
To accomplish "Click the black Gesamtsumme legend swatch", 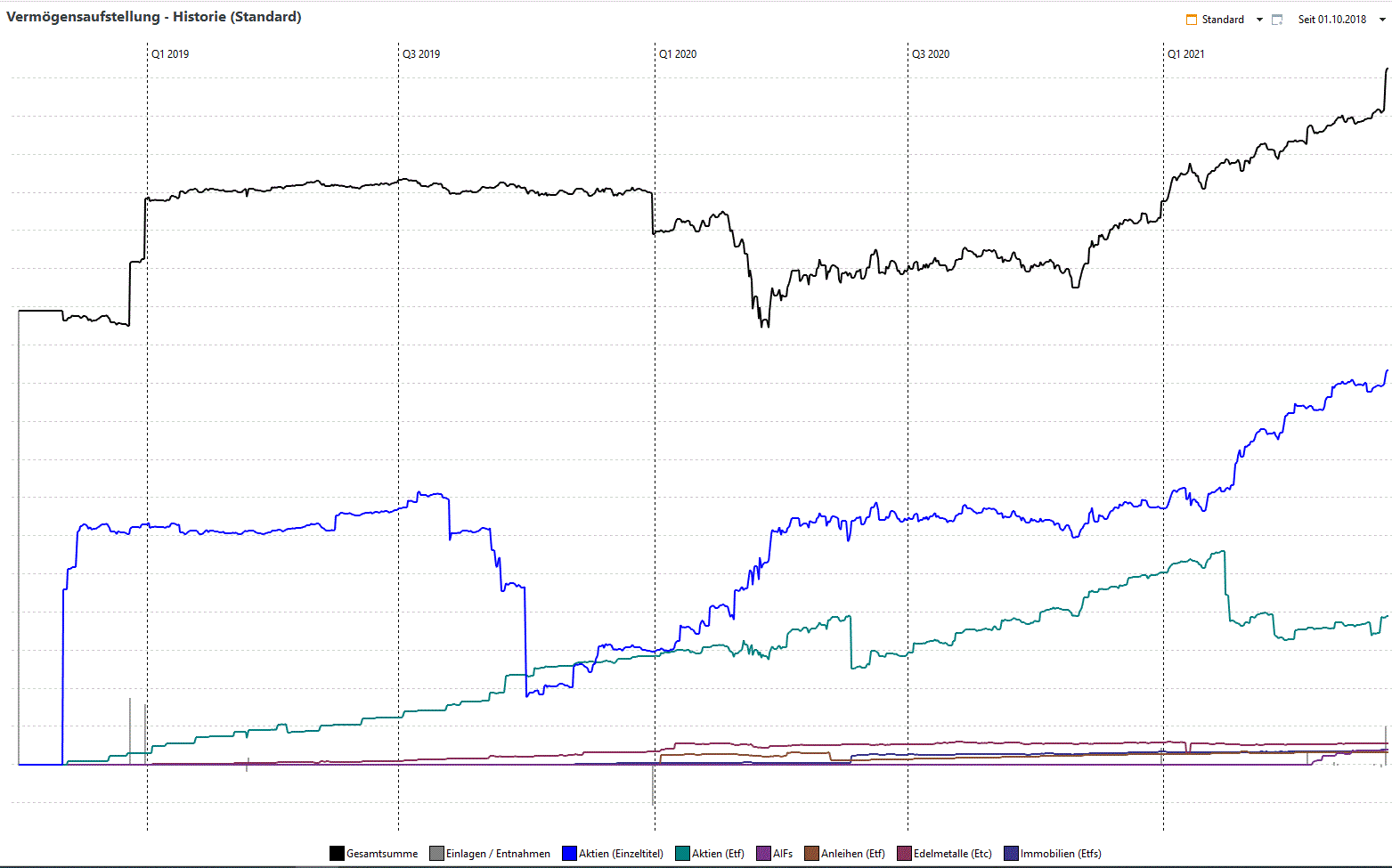I will coord(337,854).
